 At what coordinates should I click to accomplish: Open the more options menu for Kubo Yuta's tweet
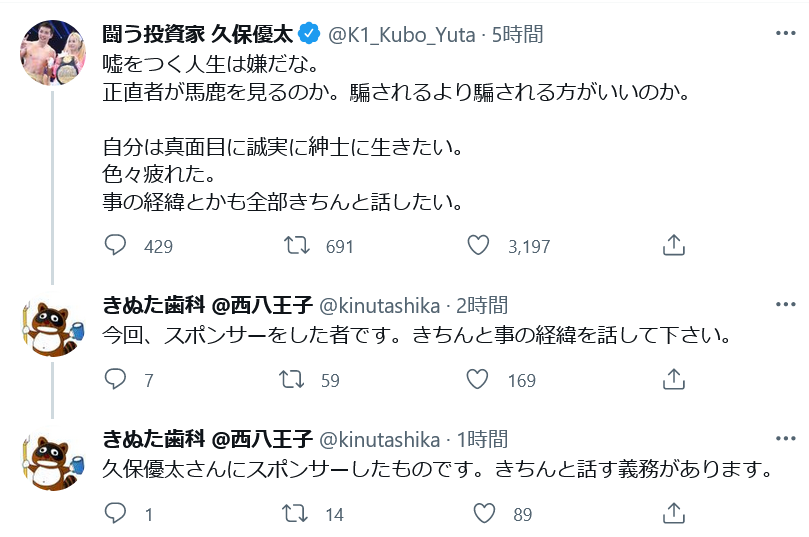pos(780,33)
